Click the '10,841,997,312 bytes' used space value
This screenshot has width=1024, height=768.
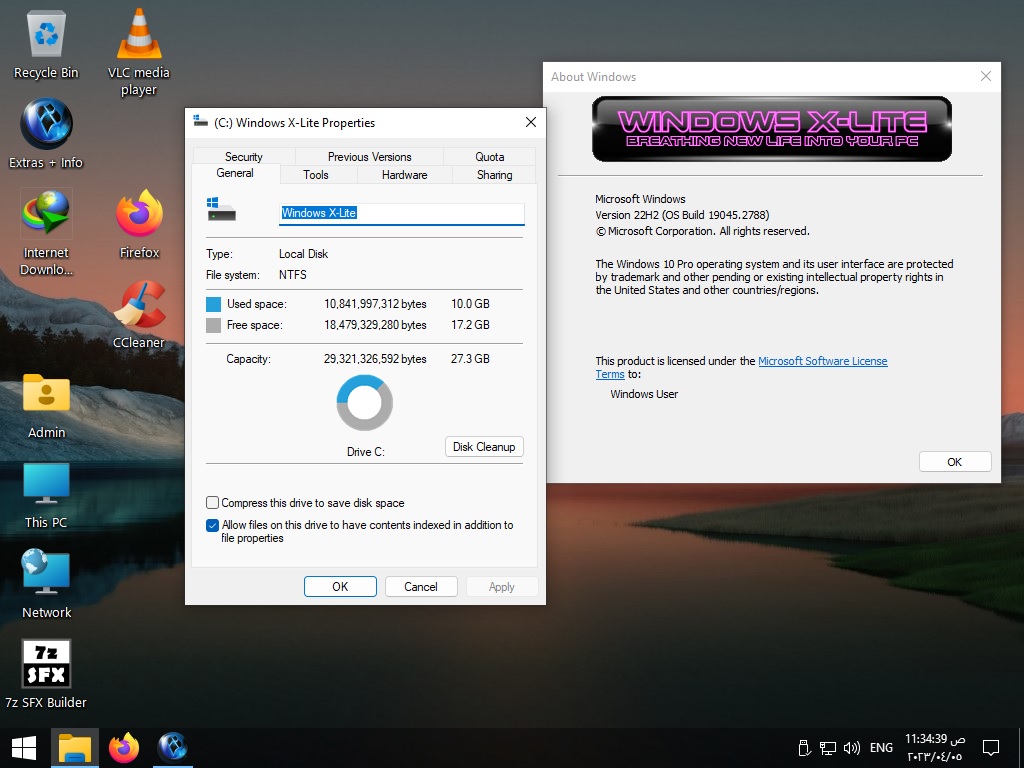click(x=376, y=304)
